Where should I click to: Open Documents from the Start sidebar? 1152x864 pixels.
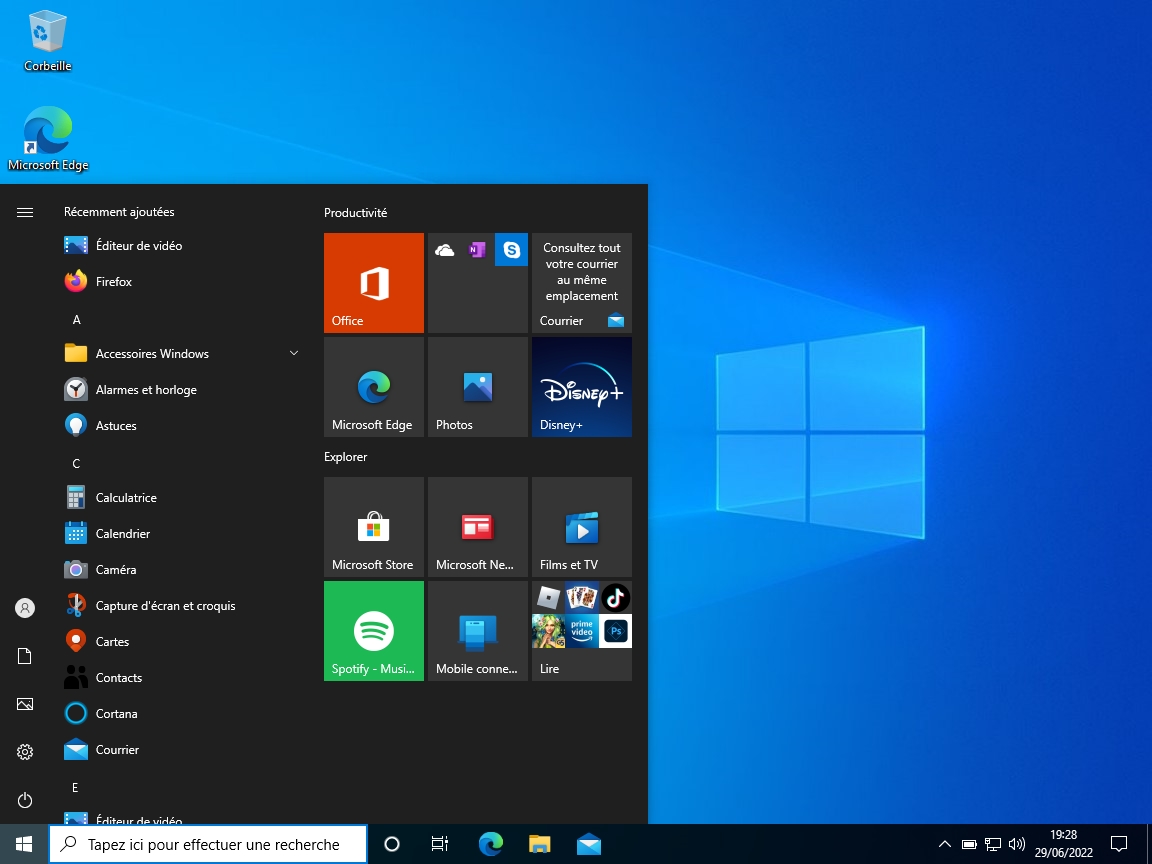(x=25, y=655)
